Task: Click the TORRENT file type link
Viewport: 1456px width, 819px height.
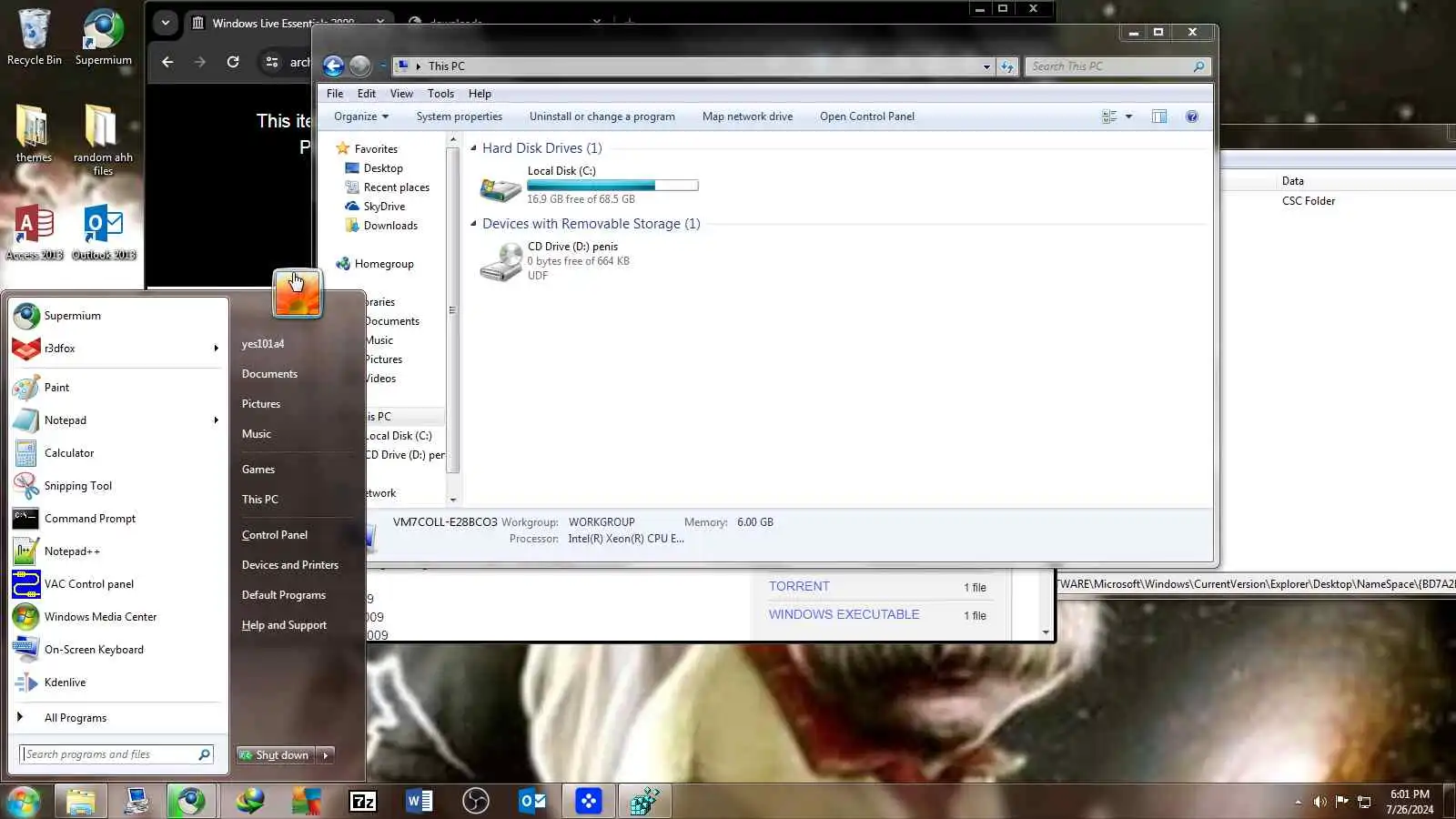Action: coord(799,587)
